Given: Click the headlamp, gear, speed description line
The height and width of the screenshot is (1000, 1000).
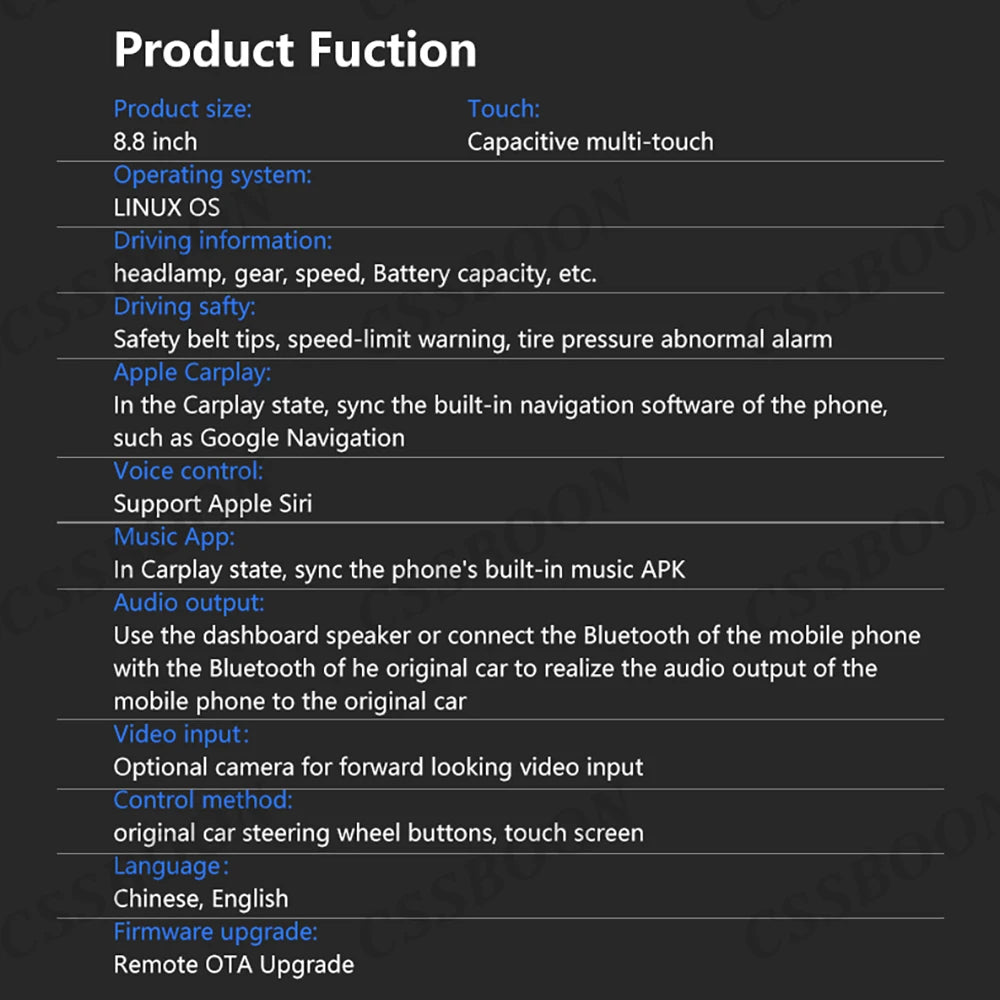Looking at the screenshot, I should [355, 274].
